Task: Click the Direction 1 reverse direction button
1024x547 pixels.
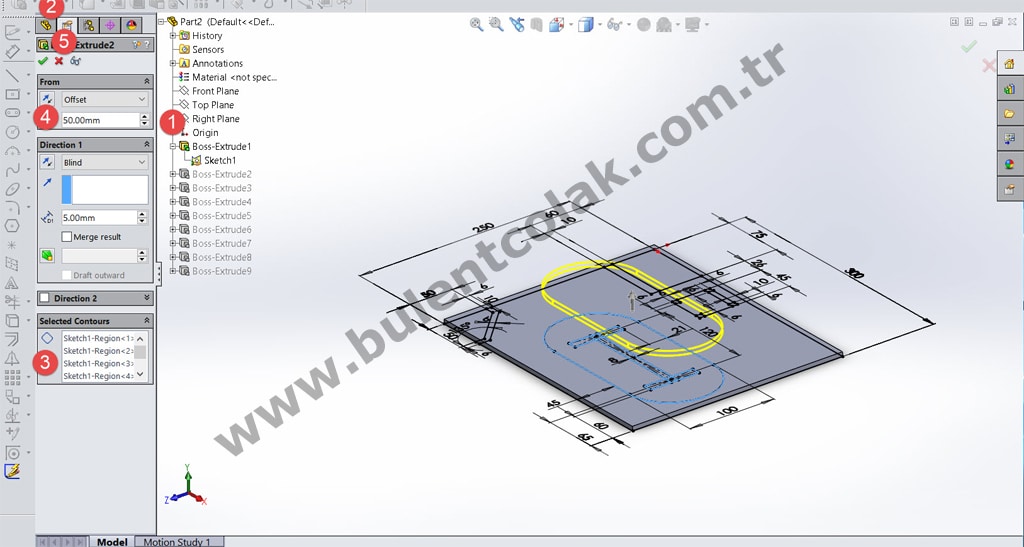Action: (47, 162)
